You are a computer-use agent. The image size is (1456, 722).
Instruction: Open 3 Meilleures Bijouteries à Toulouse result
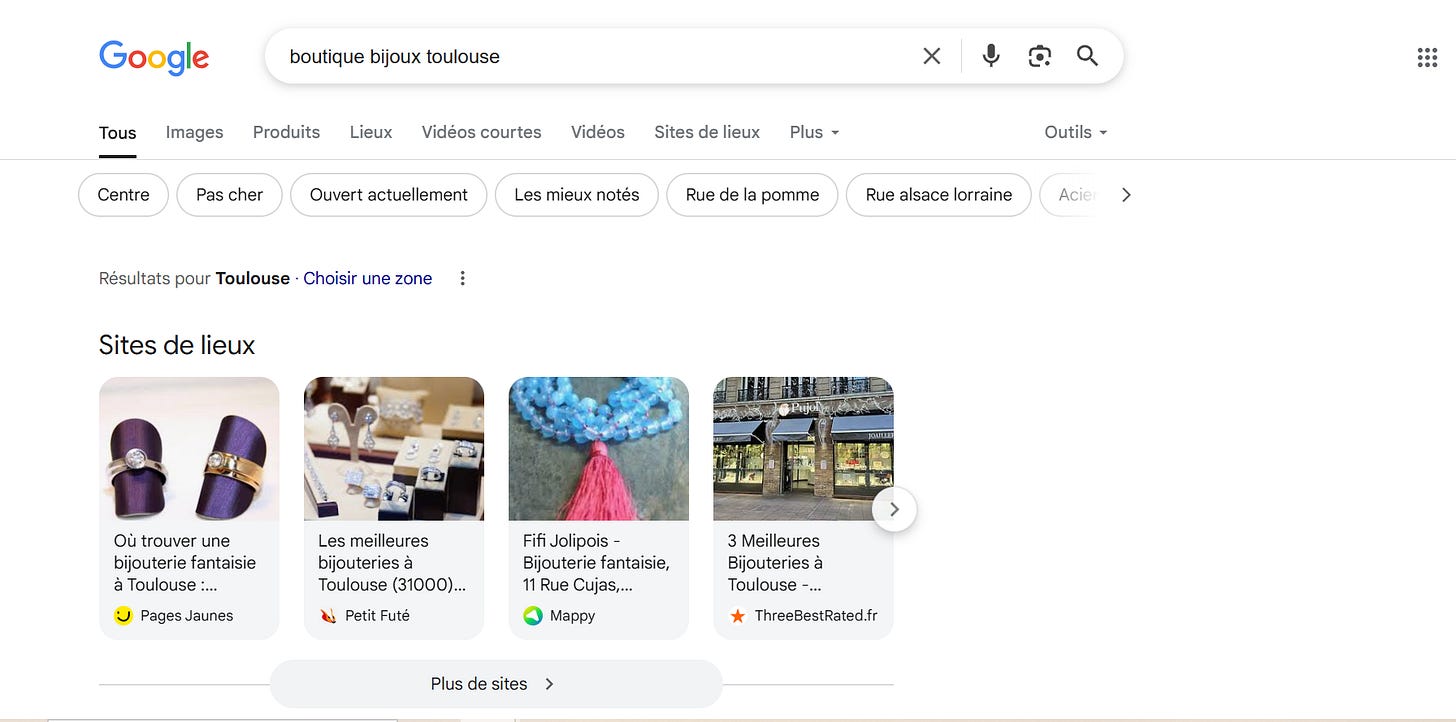(x=776, y=563)
